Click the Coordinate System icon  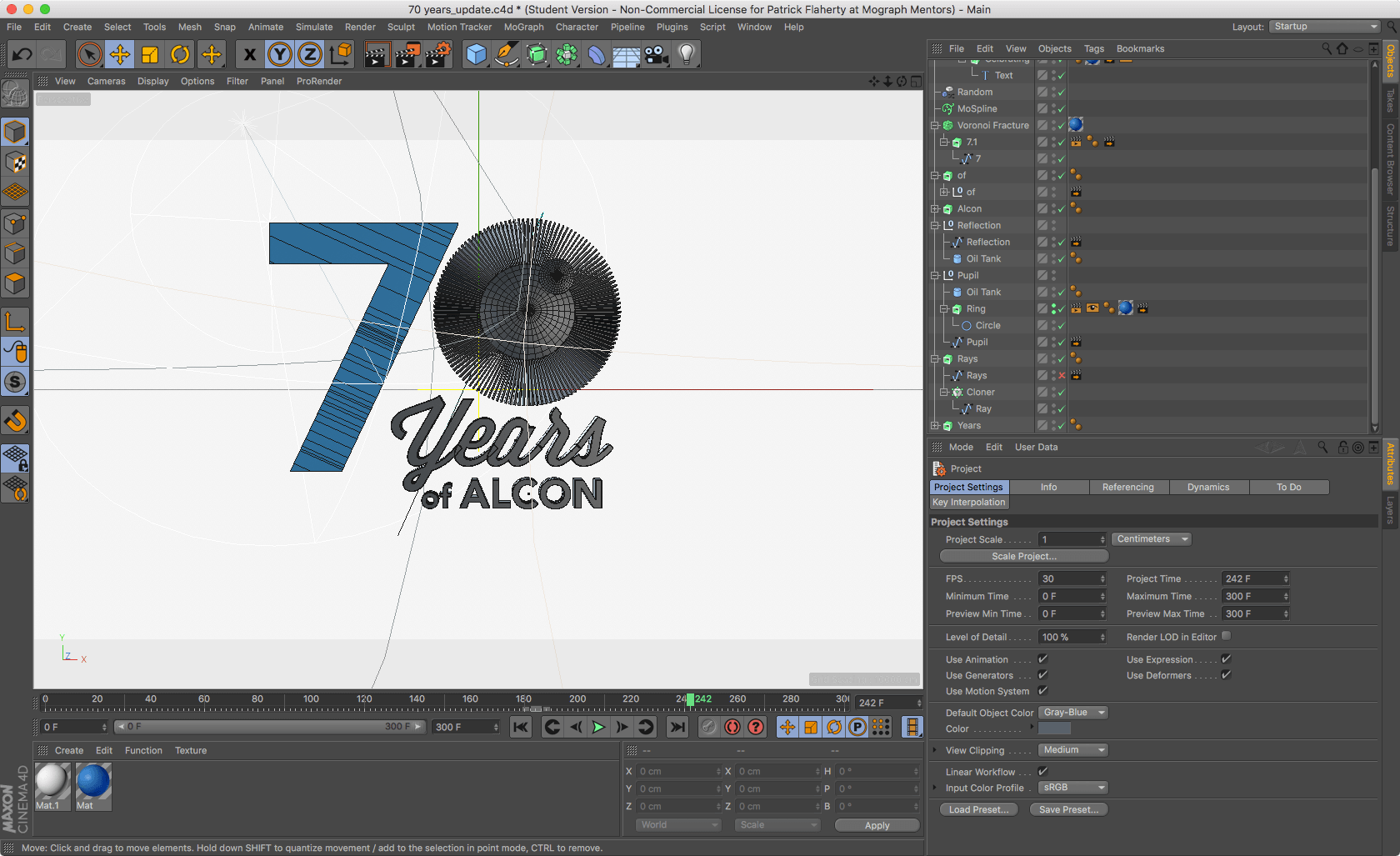click(x=340, y=55)
